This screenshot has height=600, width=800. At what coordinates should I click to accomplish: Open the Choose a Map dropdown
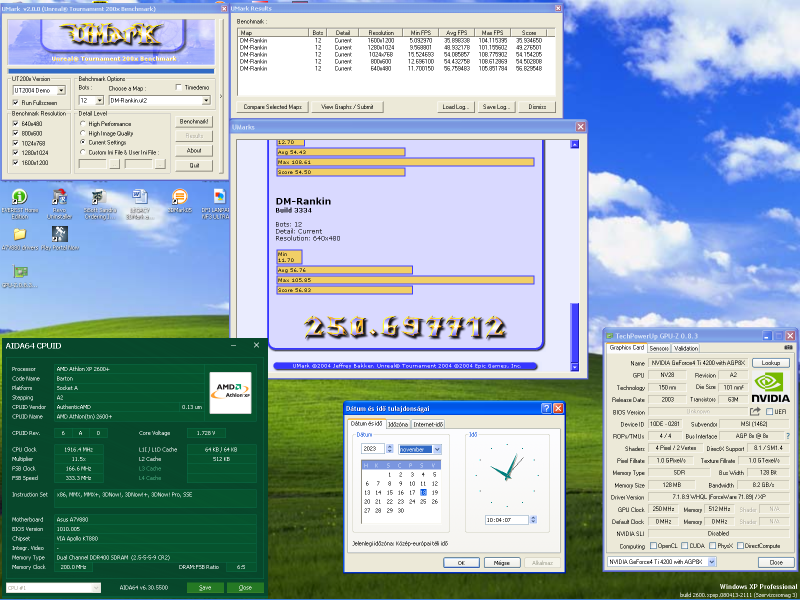point(206,101)
